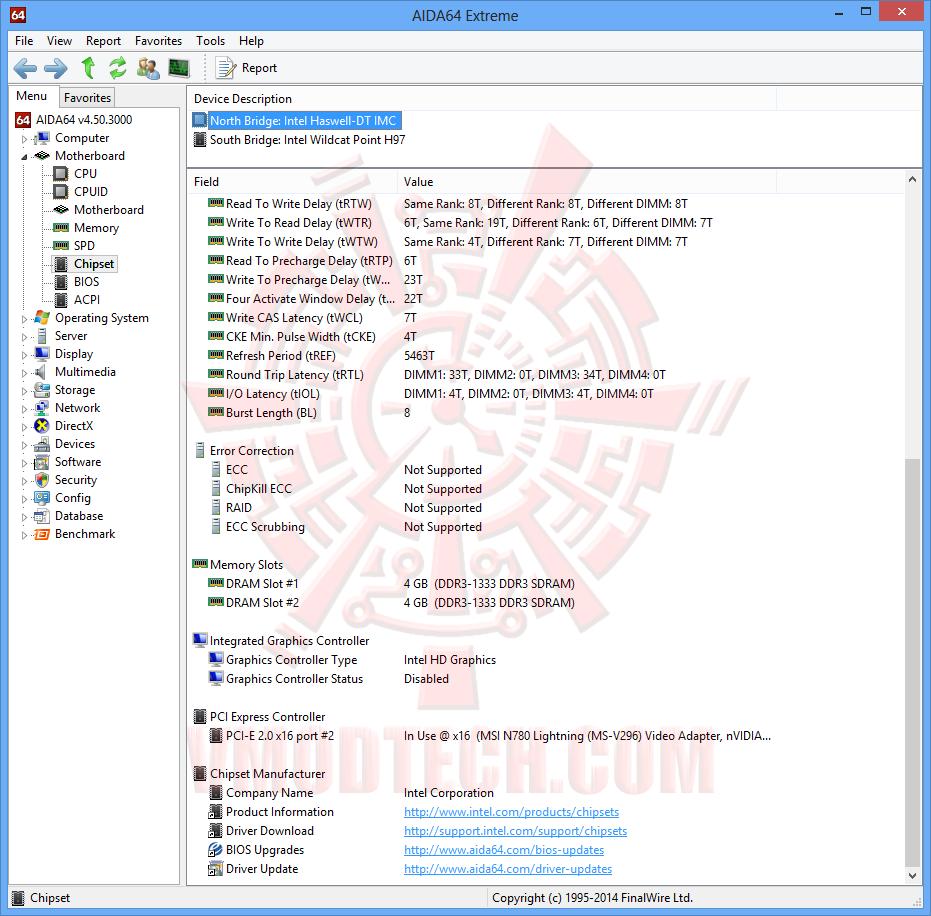Collapse the Motherboard tree node
Image resolution: width=931 pixels, height=916 pixels.
click(x=24, y=157)
